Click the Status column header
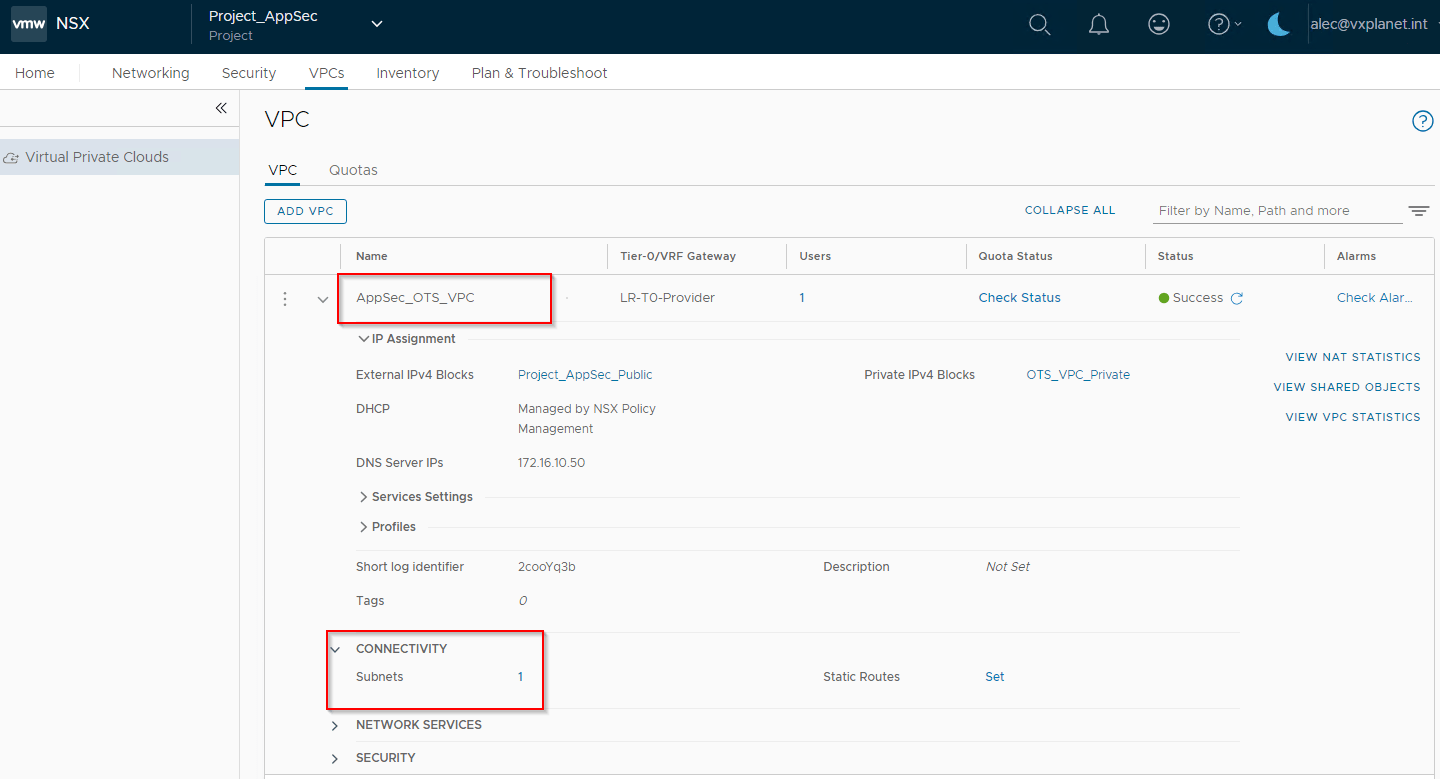Image resolution: width=1440 pixels, height=779 pixels. pos(1176,256)
